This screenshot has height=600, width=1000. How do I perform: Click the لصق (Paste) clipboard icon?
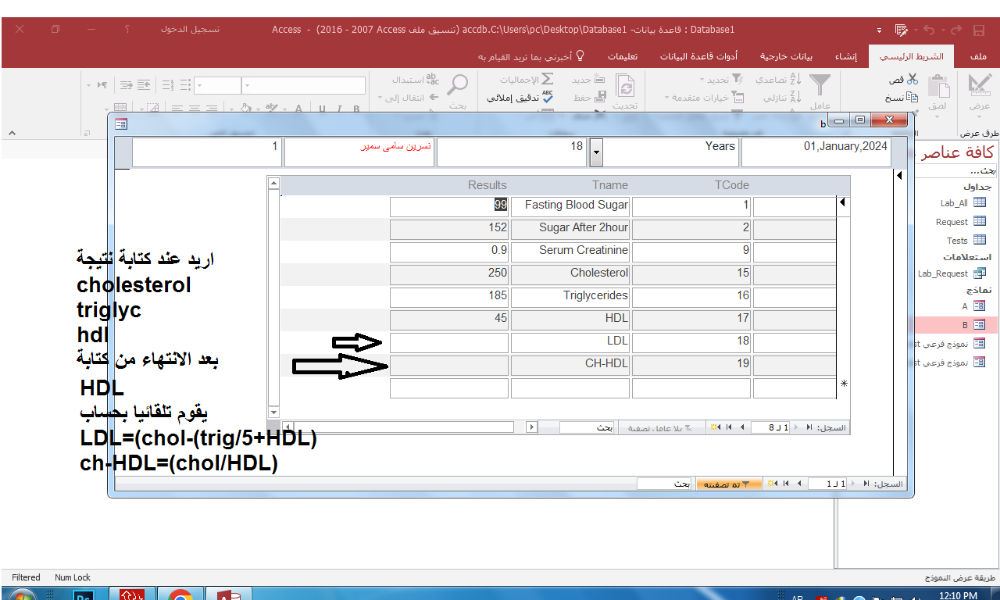tap(938, 87)
